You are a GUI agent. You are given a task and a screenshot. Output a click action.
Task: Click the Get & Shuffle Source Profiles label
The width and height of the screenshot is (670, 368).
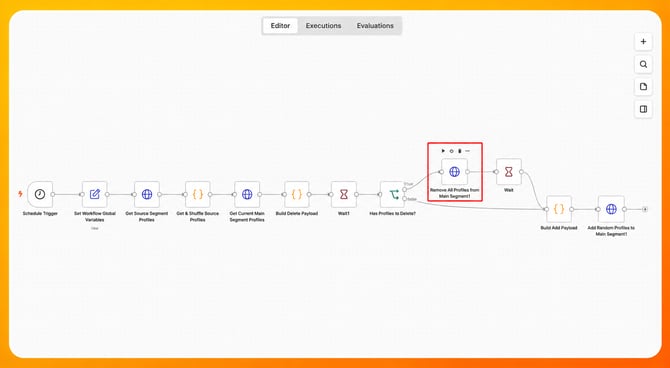pos(198,217)
